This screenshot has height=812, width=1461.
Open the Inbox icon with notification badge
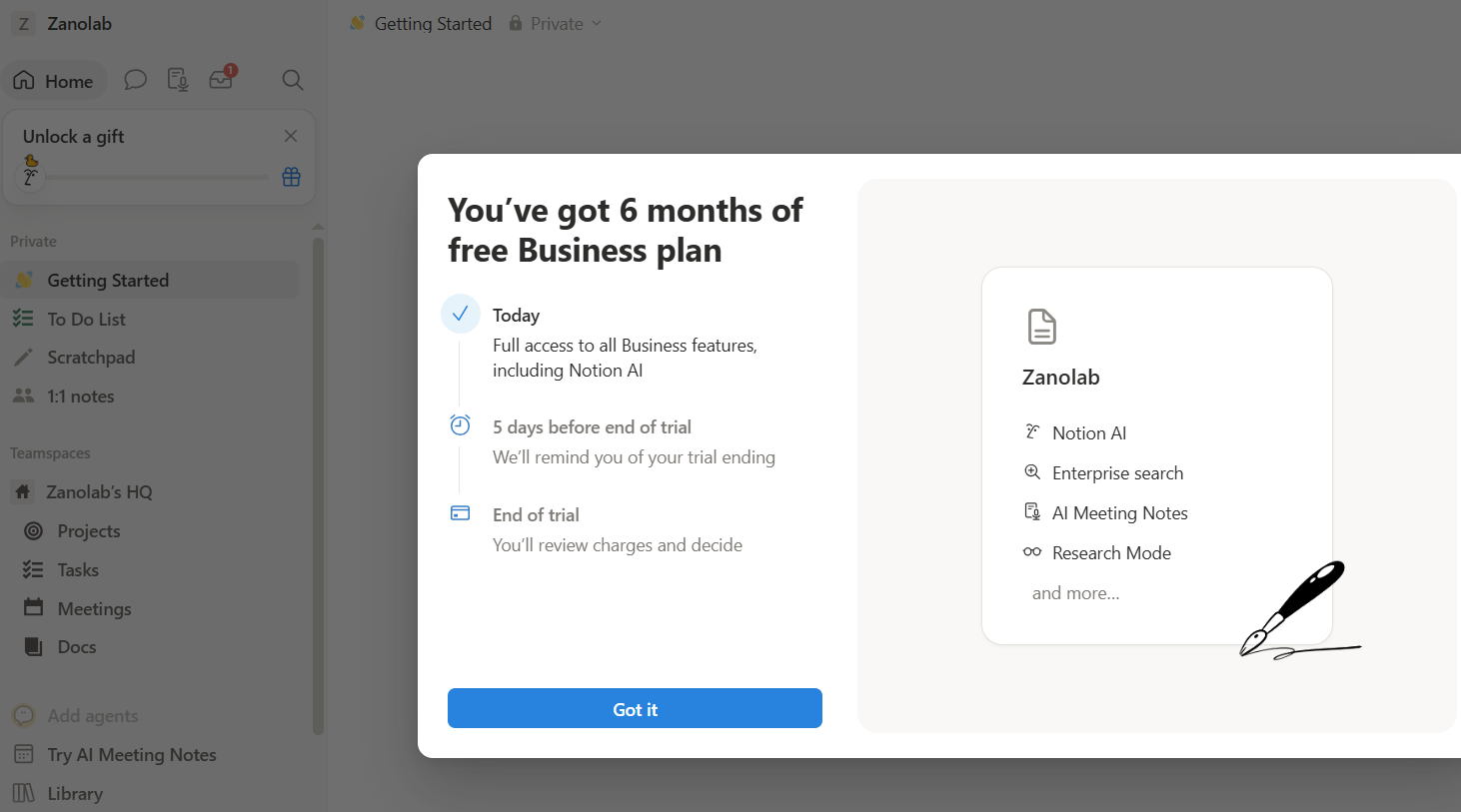pos(221,79)
